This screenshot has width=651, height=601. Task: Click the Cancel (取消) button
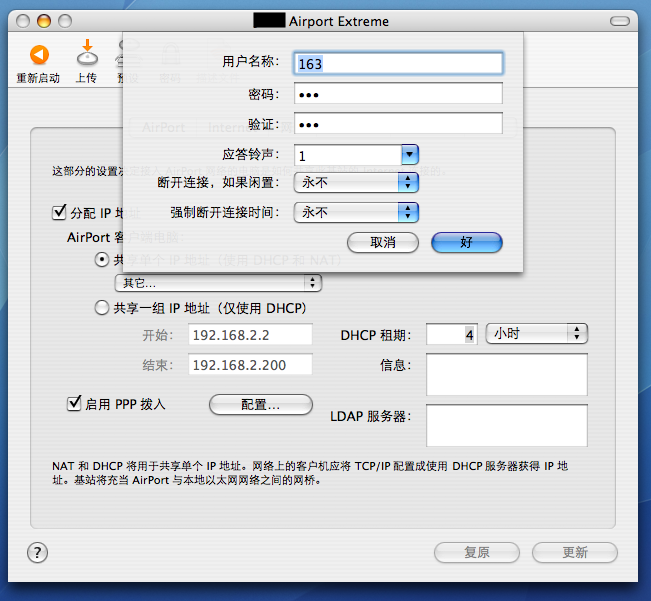[383, 242]
